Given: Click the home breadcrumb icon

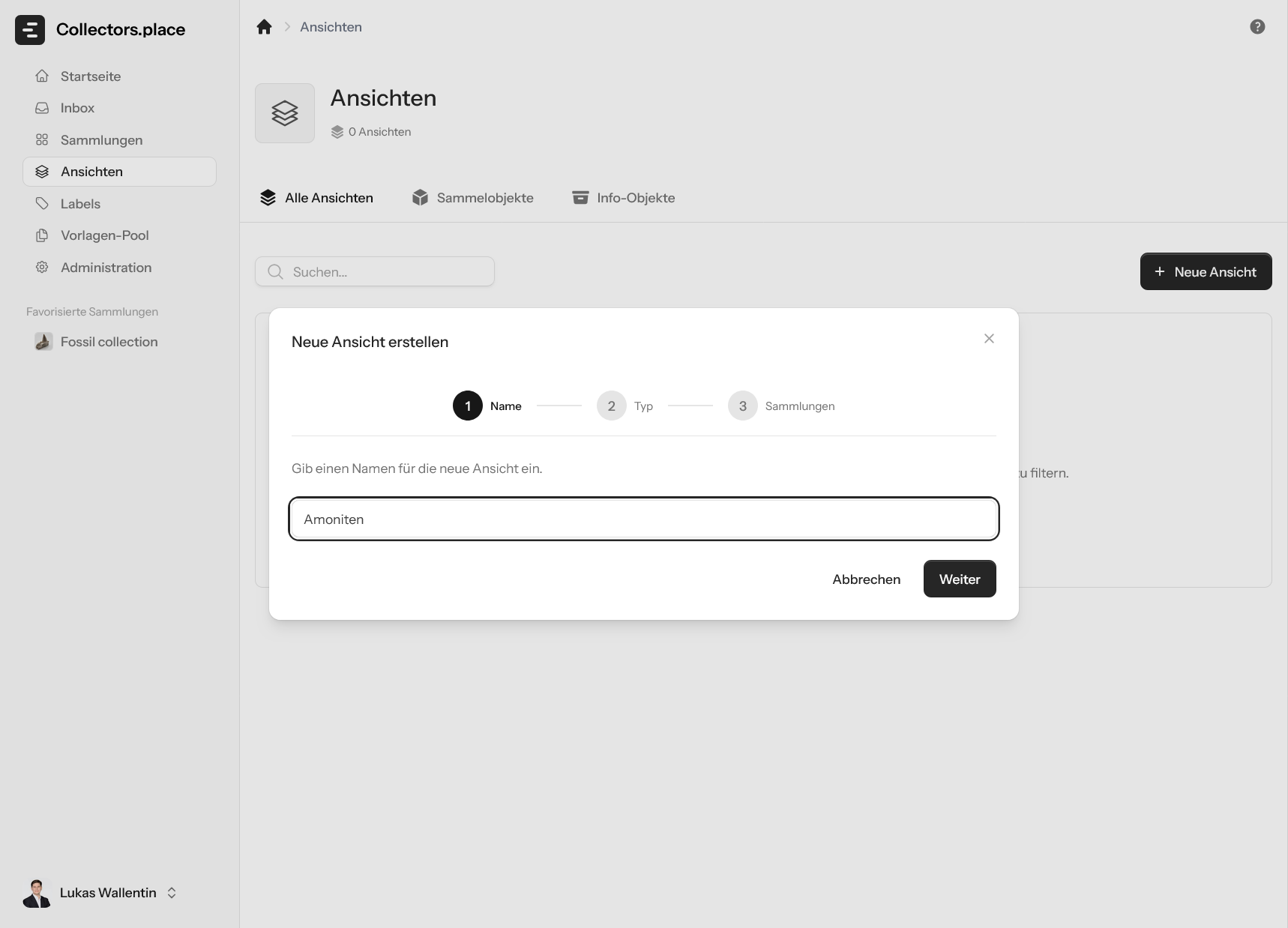Looking at the screenshot, I should tap(264, 27).
